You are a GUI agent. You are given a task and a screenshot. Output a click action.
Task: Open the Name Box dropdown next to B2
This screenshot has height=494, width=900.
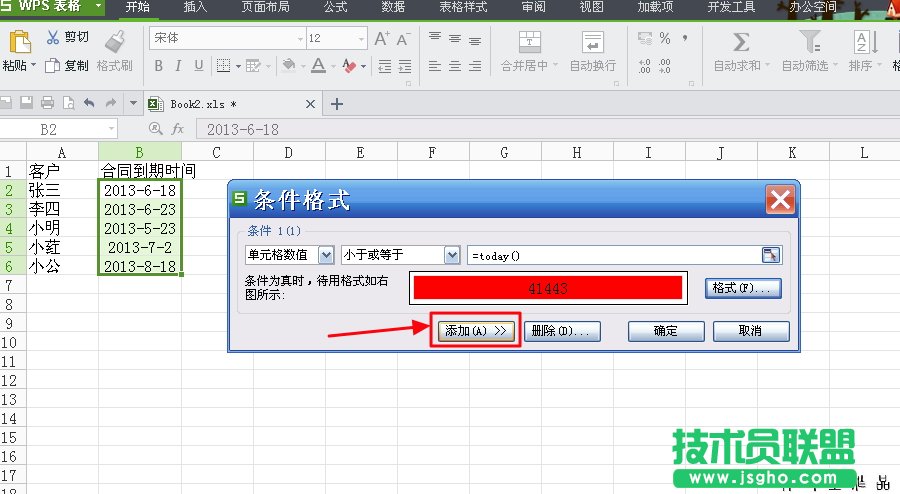click(x=111, y=129)
